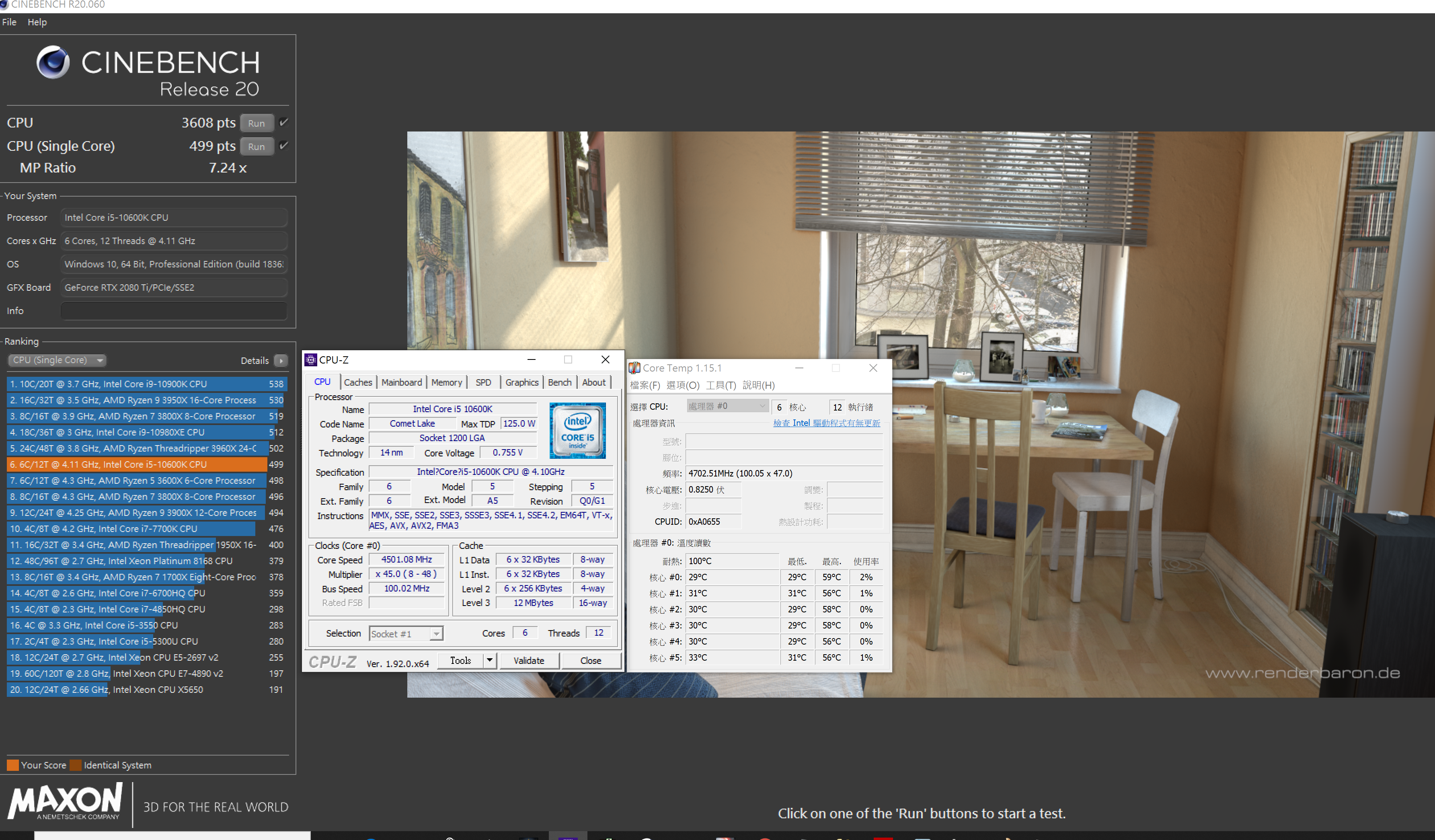Screen dimensions: 1435x840
Task: Open the Socket #1 selection dropdown
Action: 406,634
